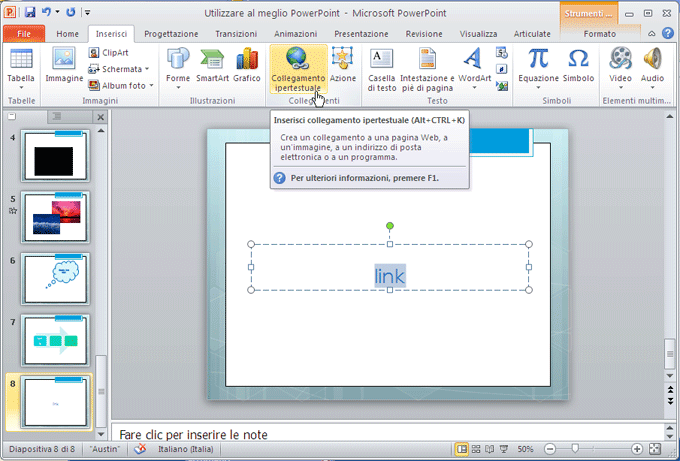Switch to Reading view icon
Screen dimensions: 680x461
(x=490, y=449)
